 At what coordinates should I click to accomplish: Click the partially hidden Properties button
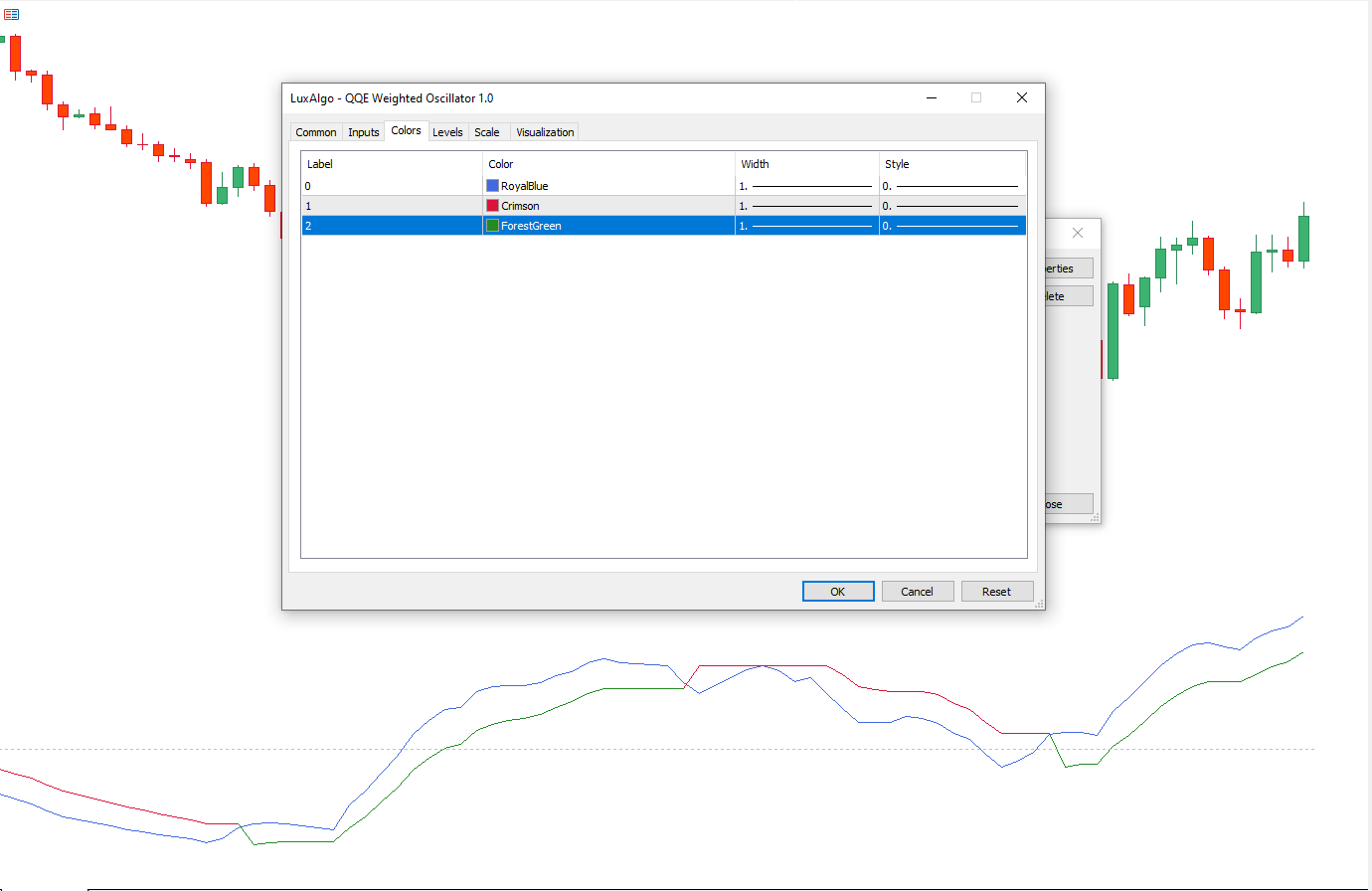1068,268
